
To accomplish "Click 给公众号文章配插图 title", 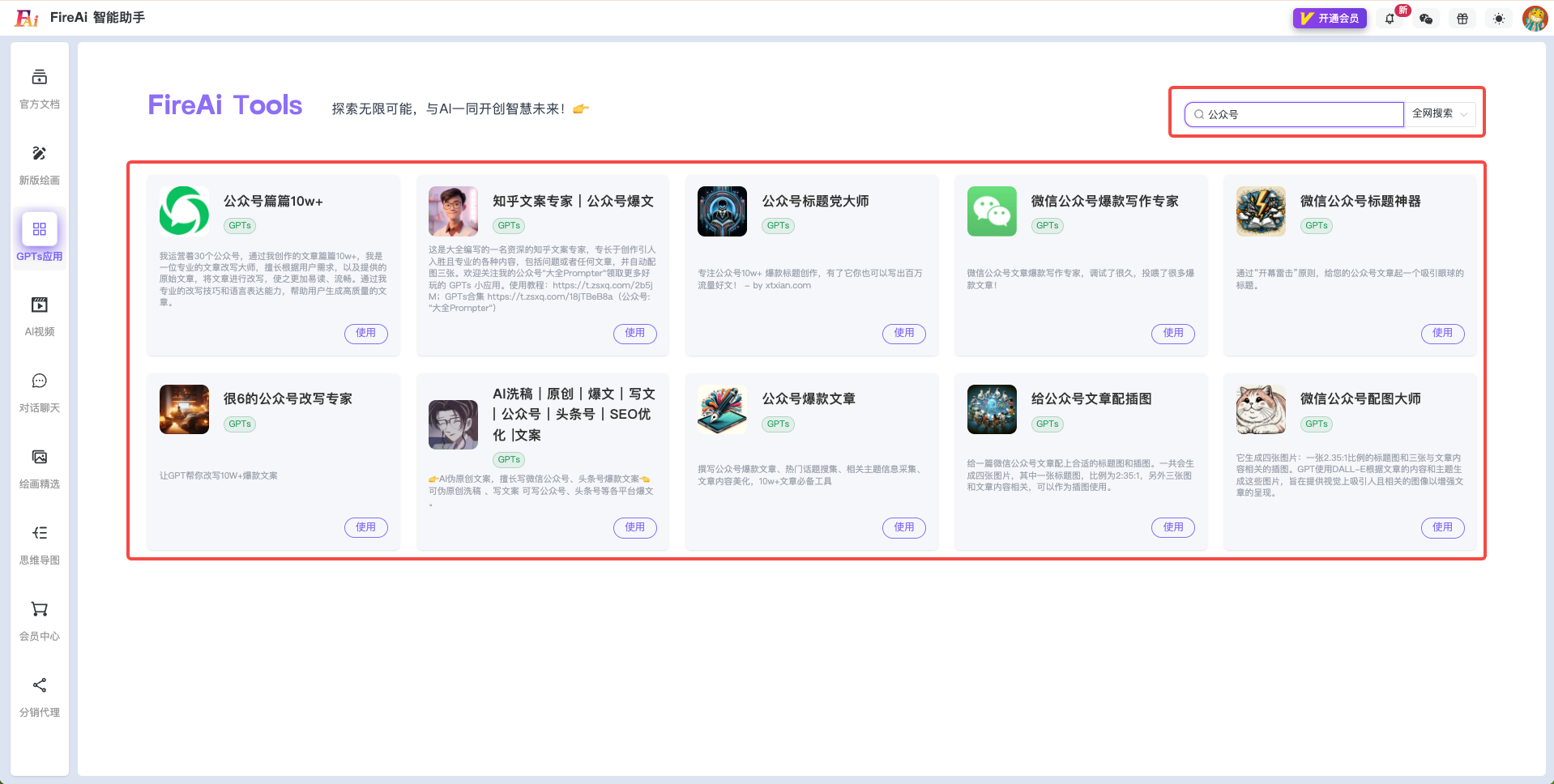I will (1091, 398).
